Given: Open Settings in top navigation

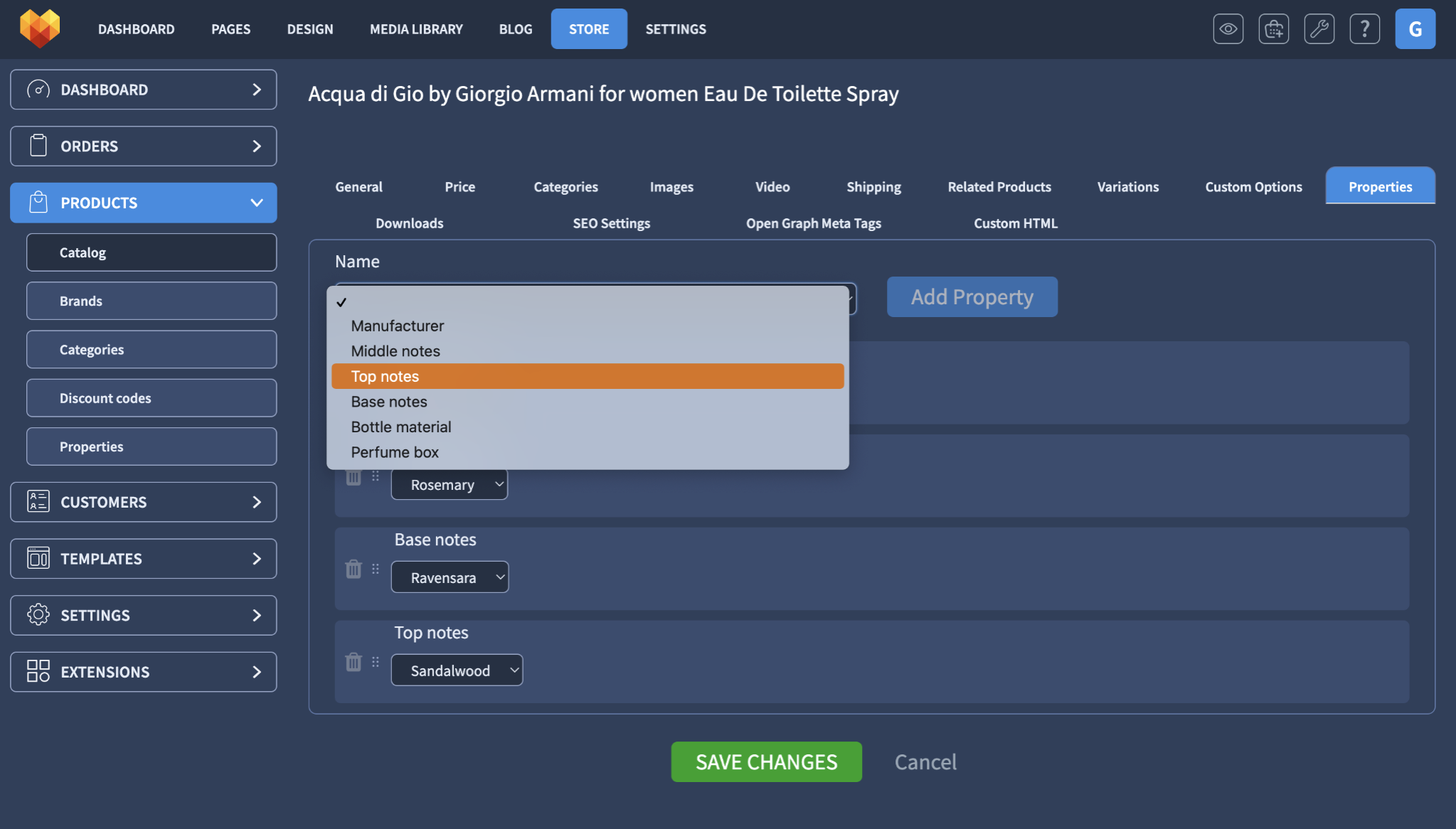Looking at the screenshot, I should click(676, 29).
